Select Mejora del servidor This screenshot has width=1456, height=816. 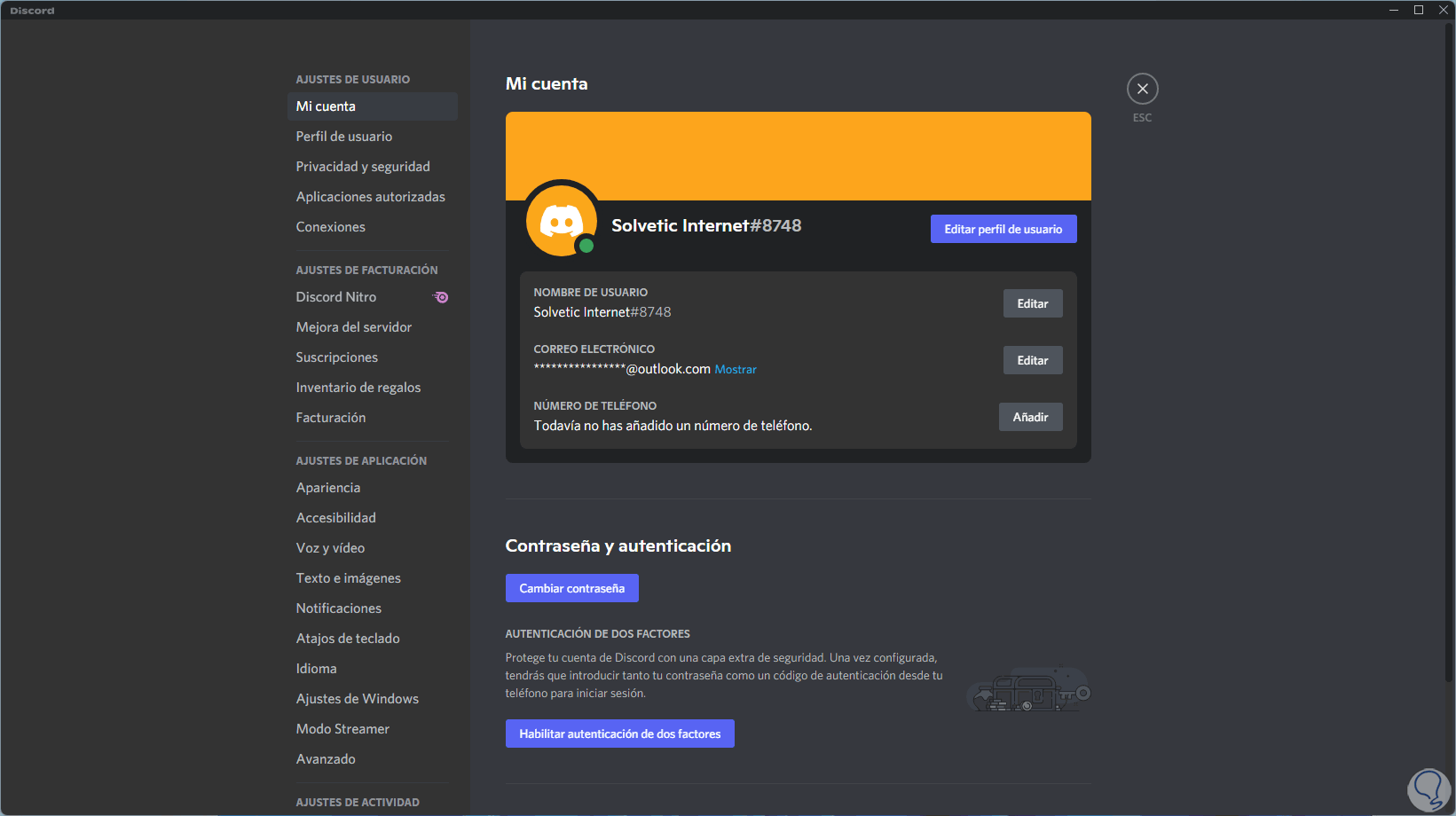click(373, 327)
